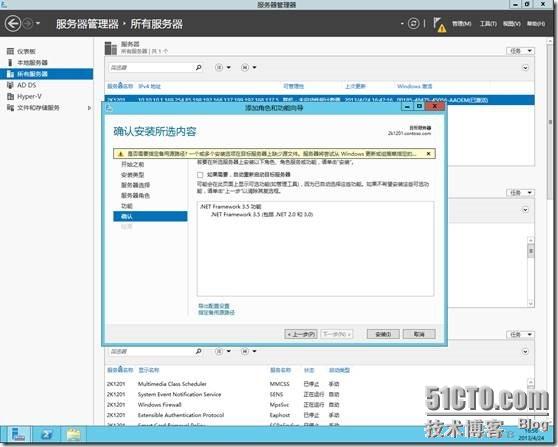Collapse the servers filter section chevron
This screenshot has width=558, height=447.
pyautogui.click(x=525, y=68)
